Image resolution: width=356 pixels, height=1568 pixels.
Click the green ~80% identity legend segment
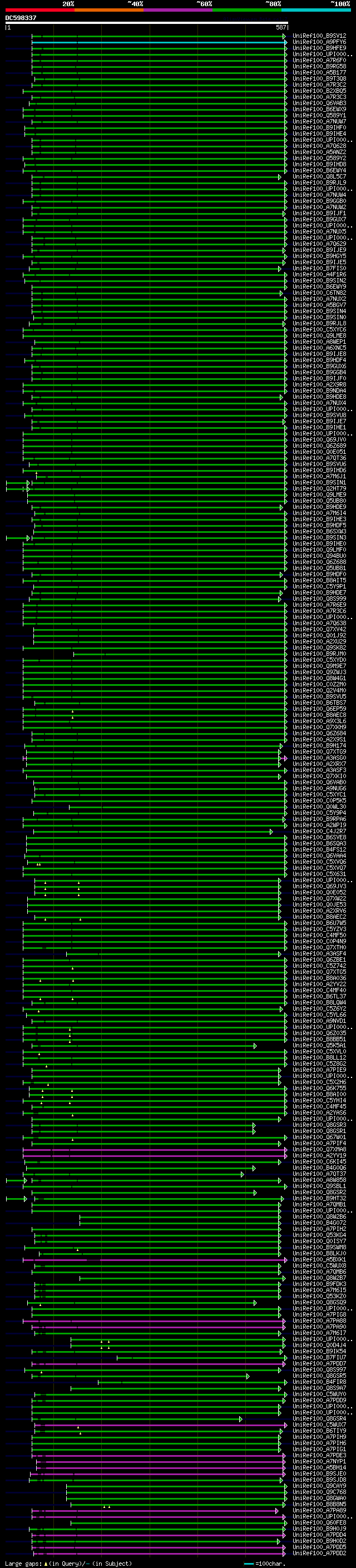click(247, 10)
